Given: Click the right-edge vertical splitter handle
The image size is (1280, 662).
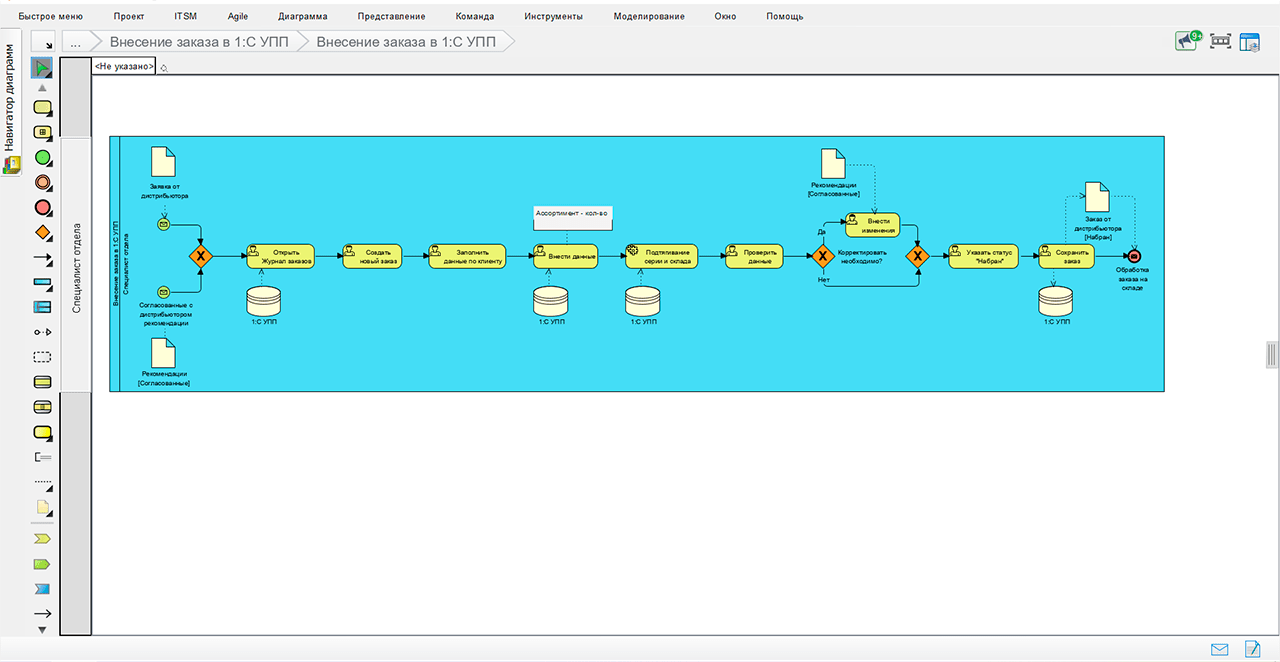Looking at the screenshot, I should (1272, 355).
